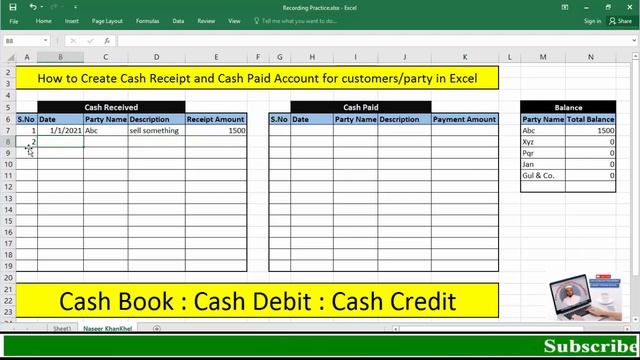640x360 pixels.
Task: Click the Cancel formula X icon
Action: tap(73, 41)
